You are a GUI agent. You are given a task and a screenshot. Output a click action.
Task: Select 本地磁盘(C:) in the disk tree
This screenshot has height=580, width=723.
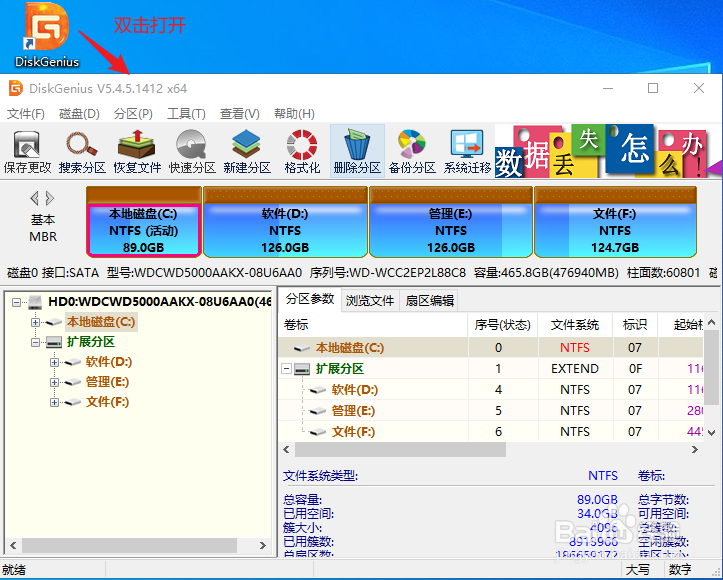101,322
